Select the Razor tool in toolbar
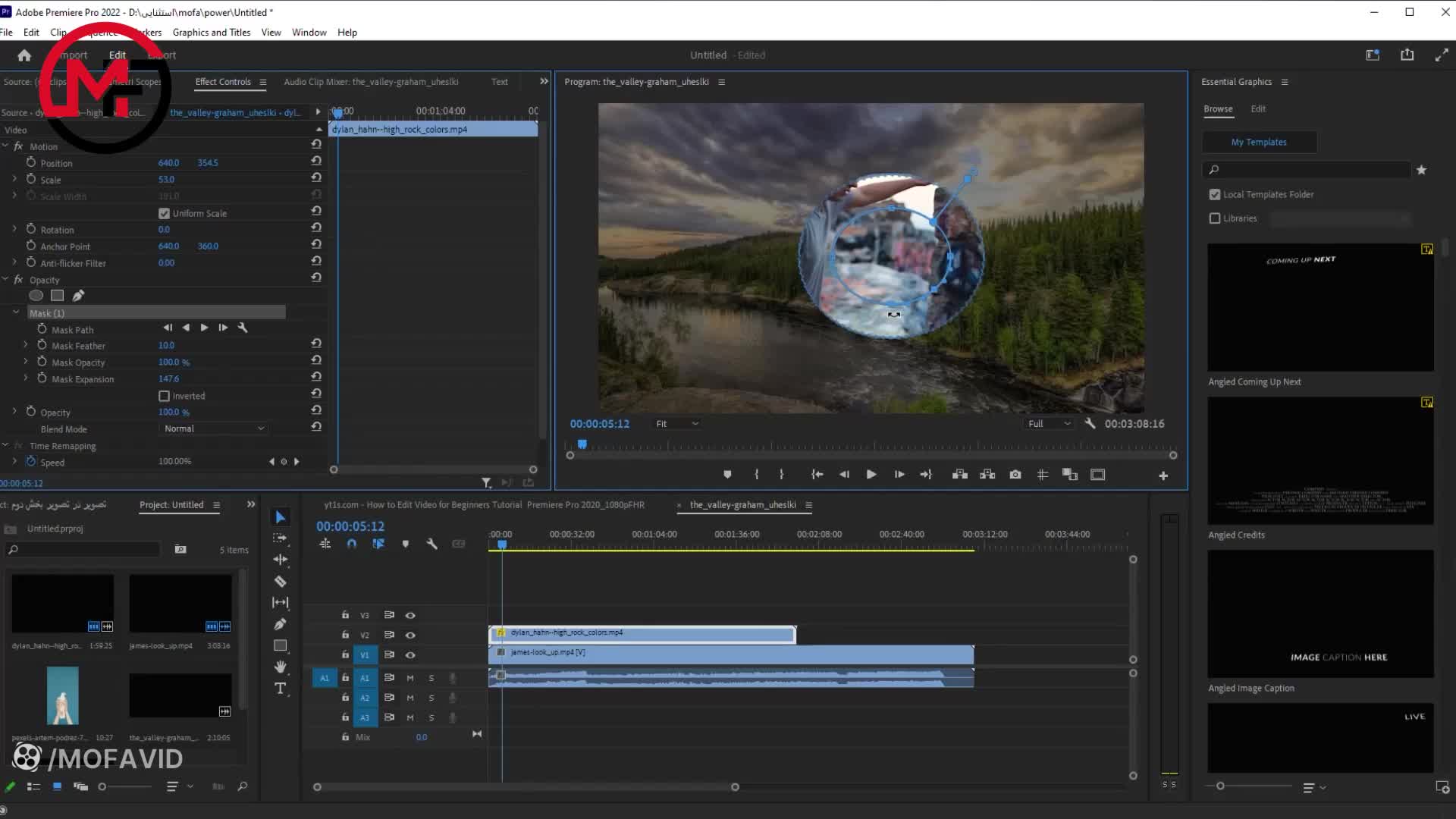 [280, 582]
